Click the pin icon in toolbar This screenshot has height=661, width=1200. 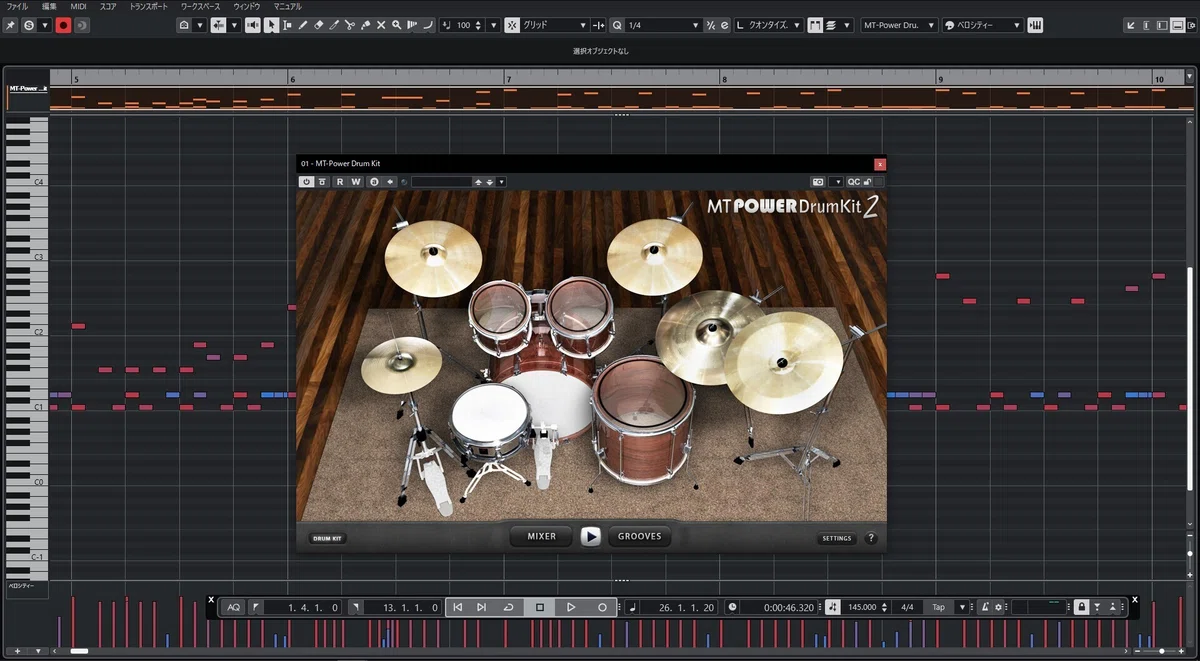coord(10,25)
